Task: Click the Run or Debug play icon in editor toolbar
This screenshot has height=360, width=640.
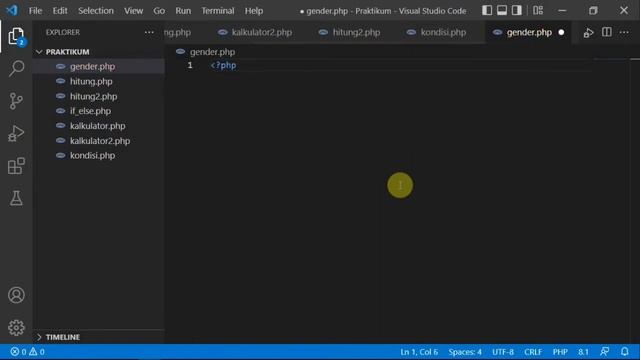Action: pyautogui.click(x=588, y=33)
